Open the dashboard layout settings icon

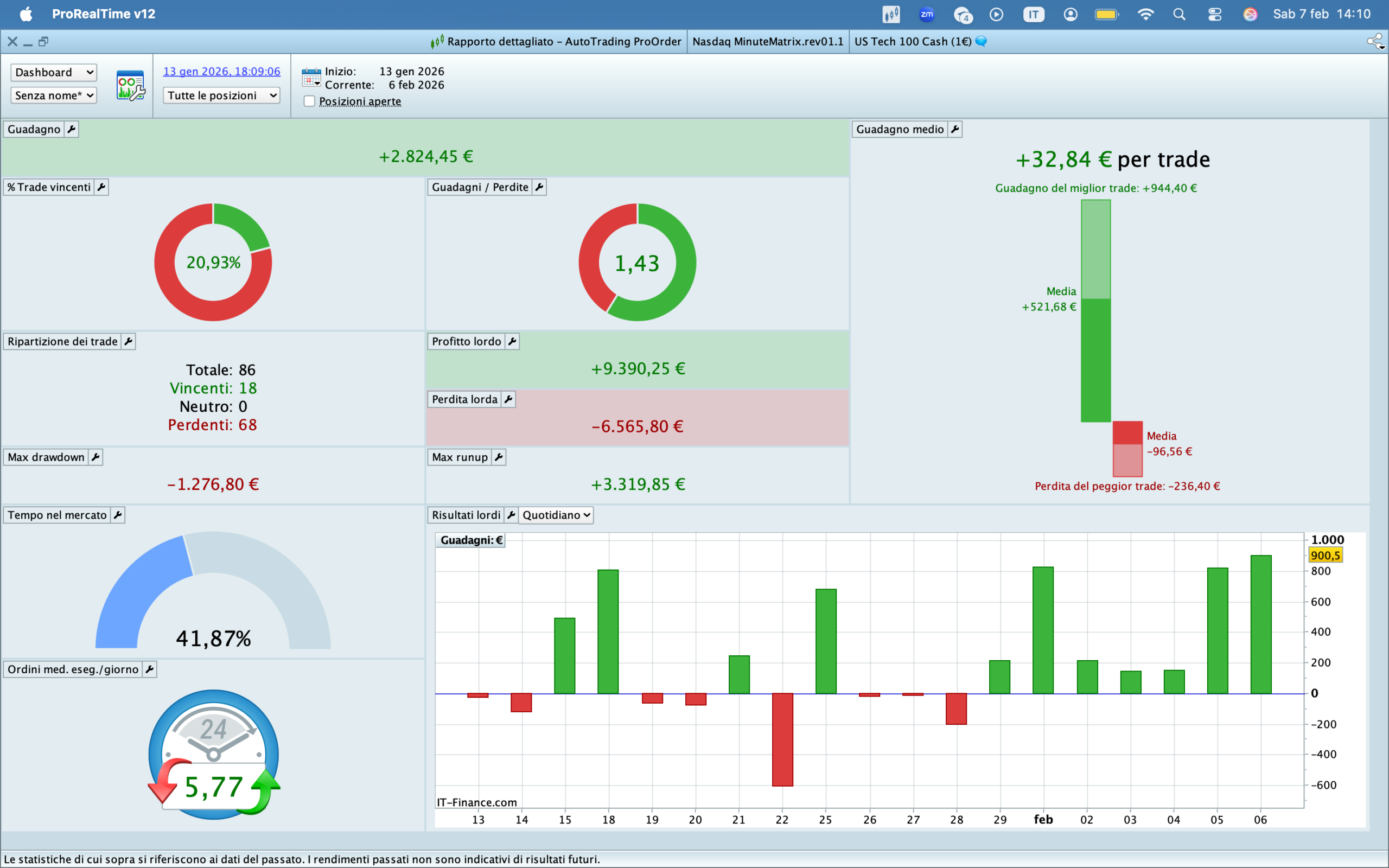click(130, 86)
